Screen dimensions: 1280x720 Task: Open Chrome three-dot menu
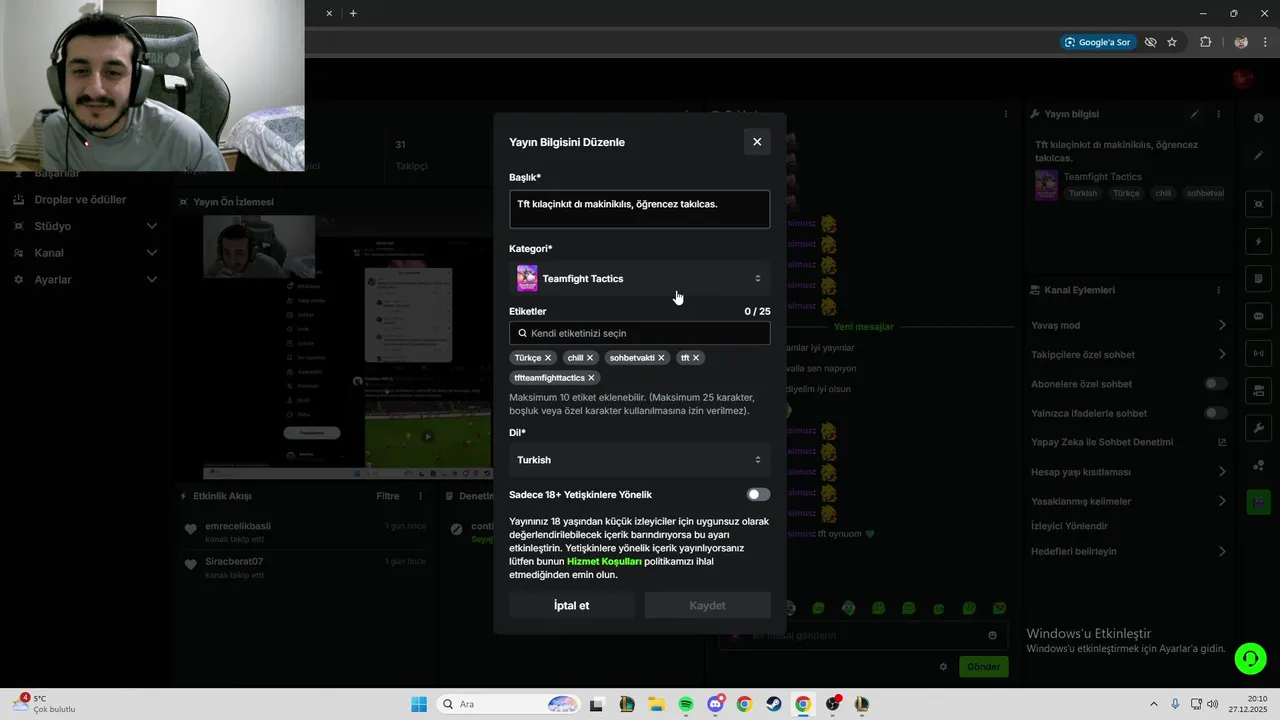1265,42
